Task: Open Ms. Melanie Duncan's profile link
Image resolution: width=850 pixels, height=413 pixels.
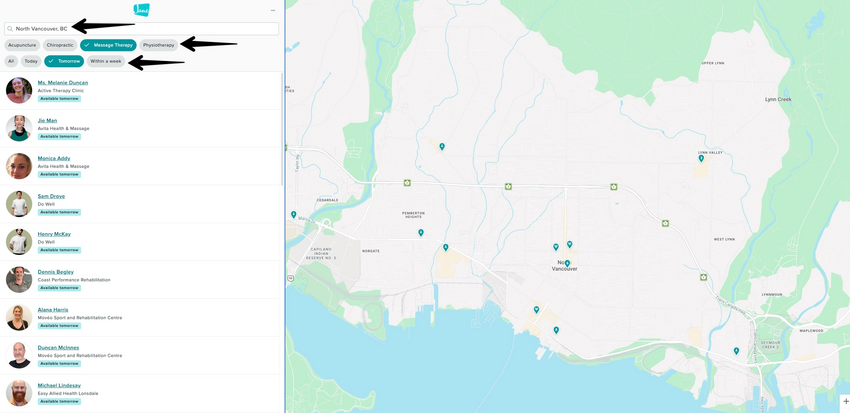Action: [x=63, y=83]
